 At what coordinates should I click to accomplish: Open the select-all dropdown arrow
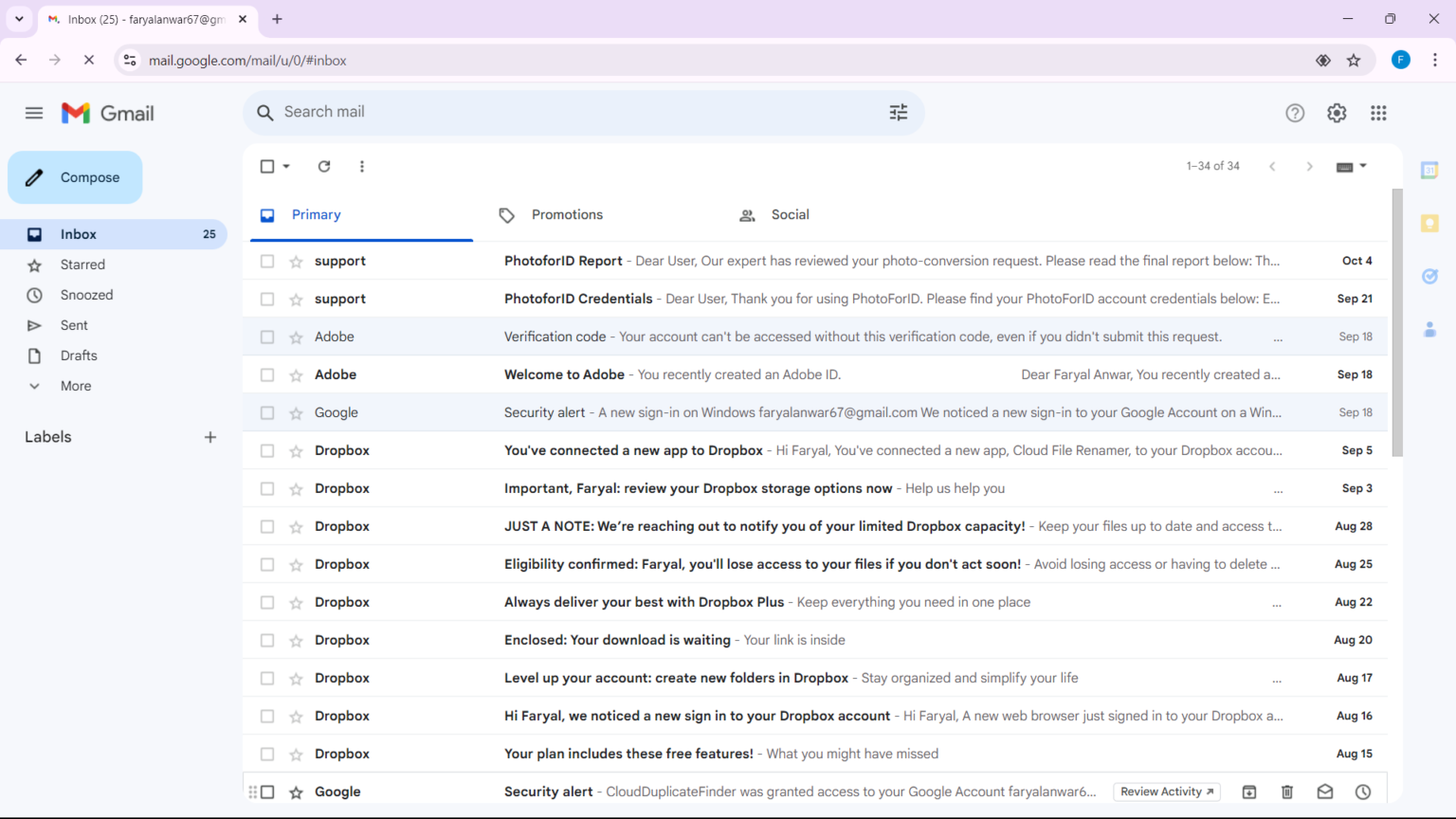(x=285, y=166)
